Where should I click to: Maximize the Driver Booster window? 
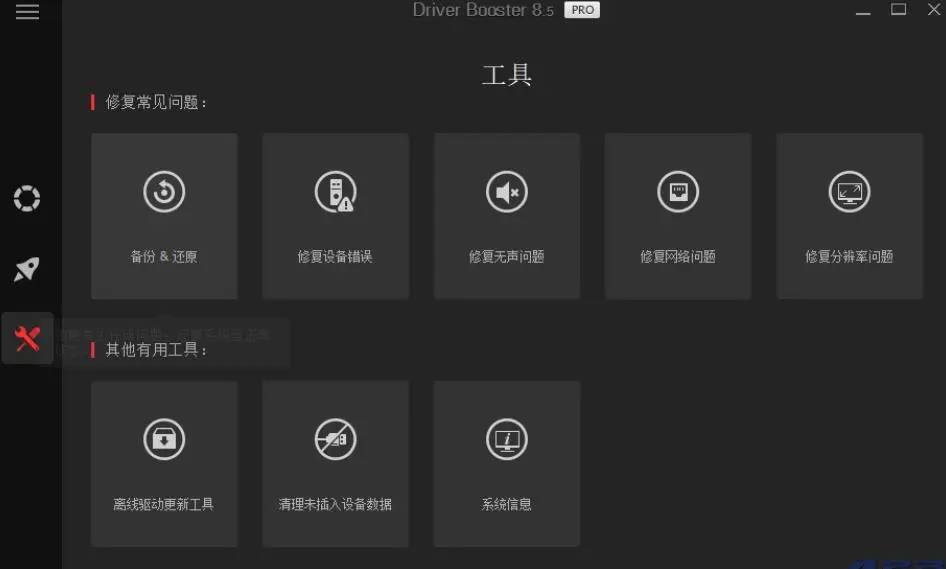[x=898, y=10]
